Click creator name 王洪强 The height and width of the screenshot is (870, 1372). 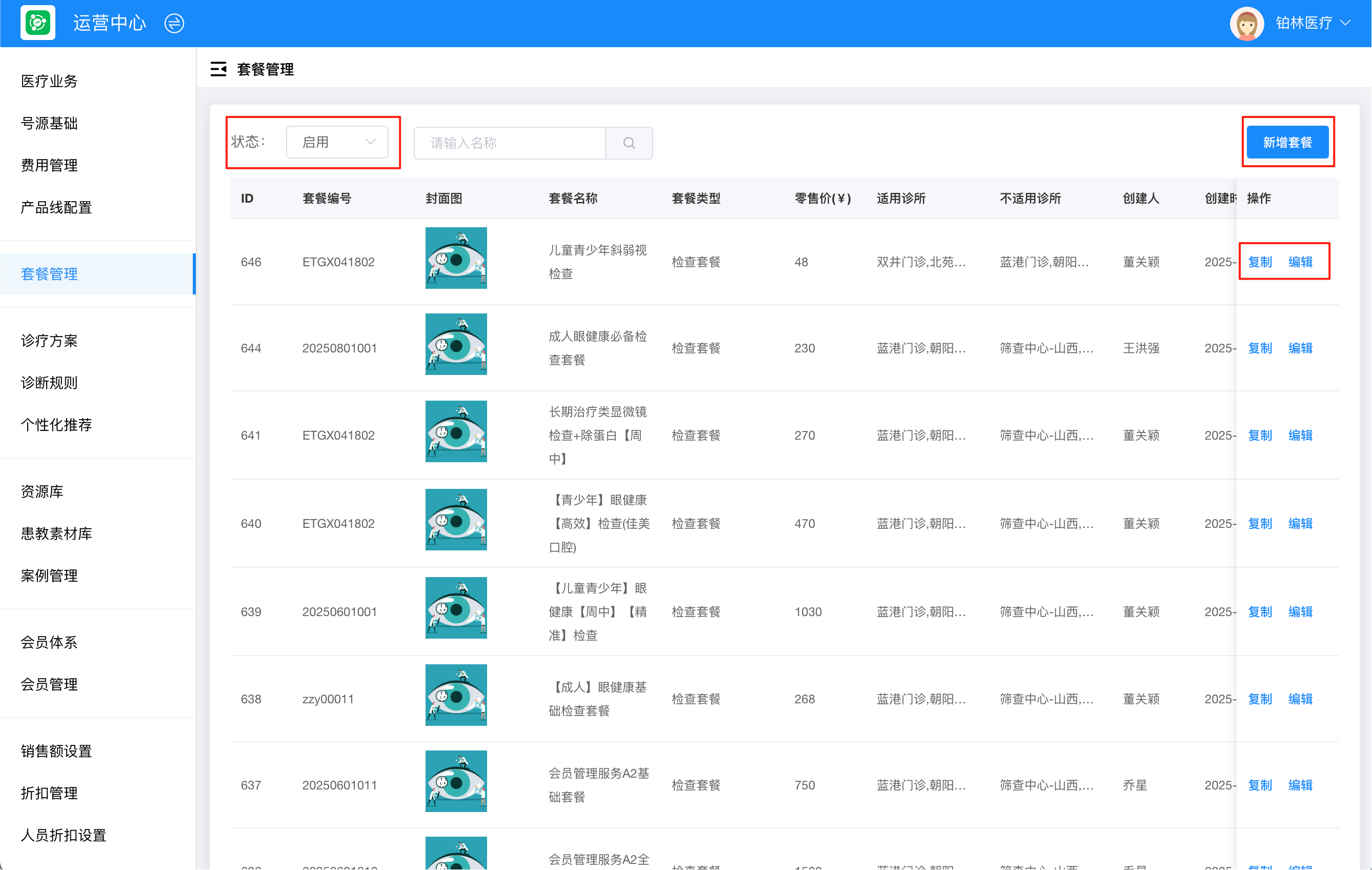click(x=1141, y=348)
